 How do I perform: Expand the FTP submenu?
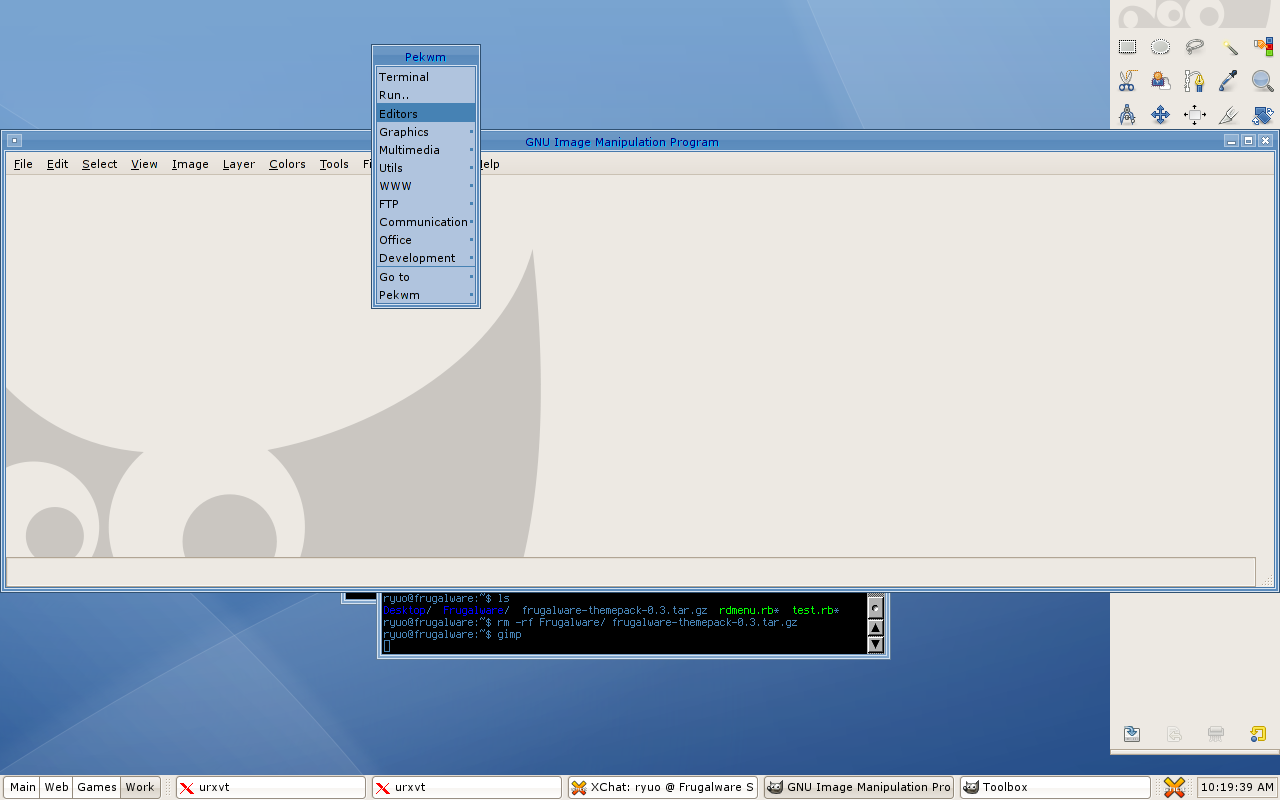point(426,204)
